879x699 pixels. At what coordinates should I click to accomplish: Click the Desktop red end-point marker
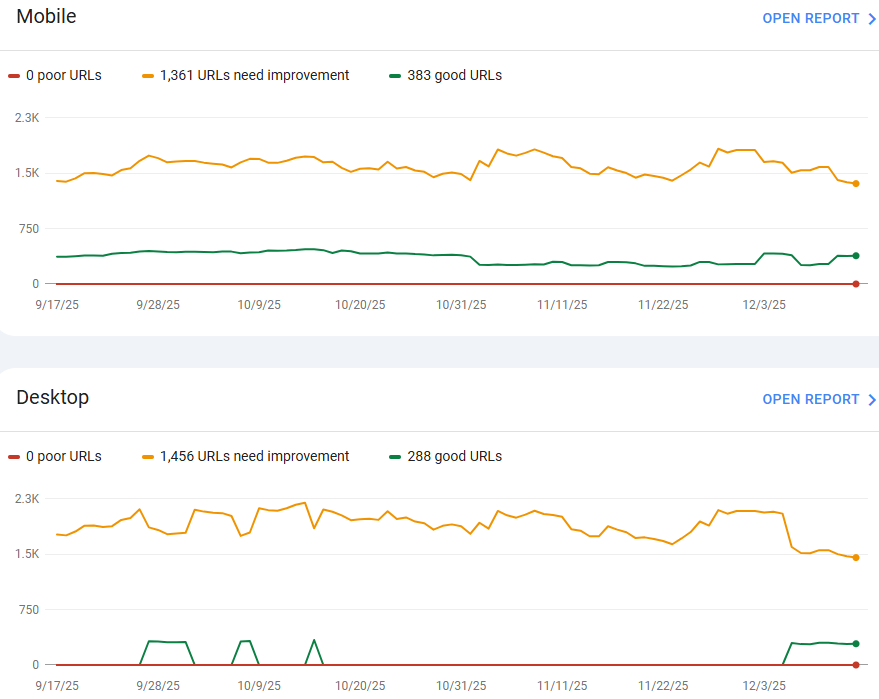pos(856,665)
